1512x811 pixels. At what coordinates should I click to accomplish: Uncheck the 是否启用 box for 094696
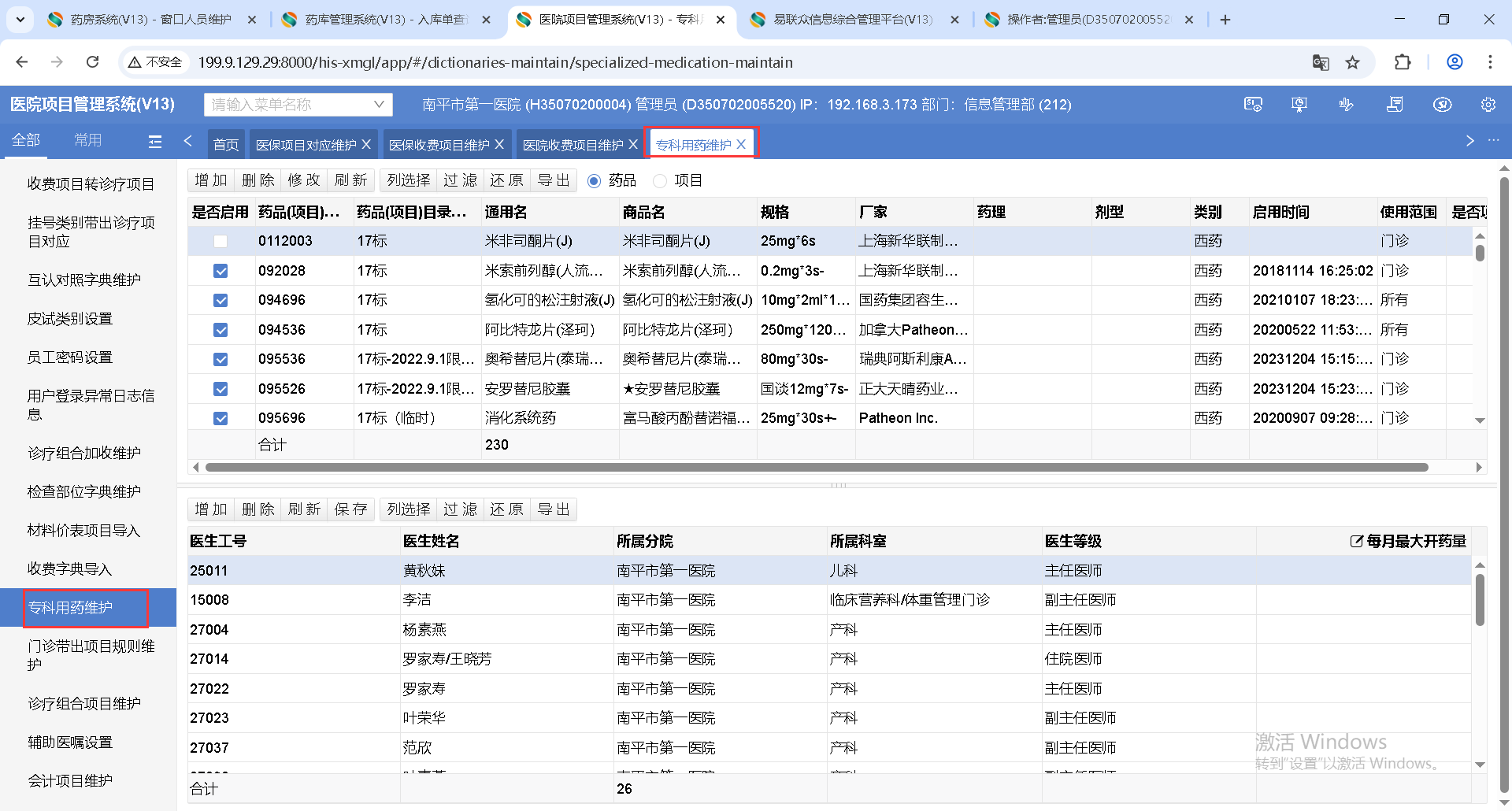(x=220, y=300)
